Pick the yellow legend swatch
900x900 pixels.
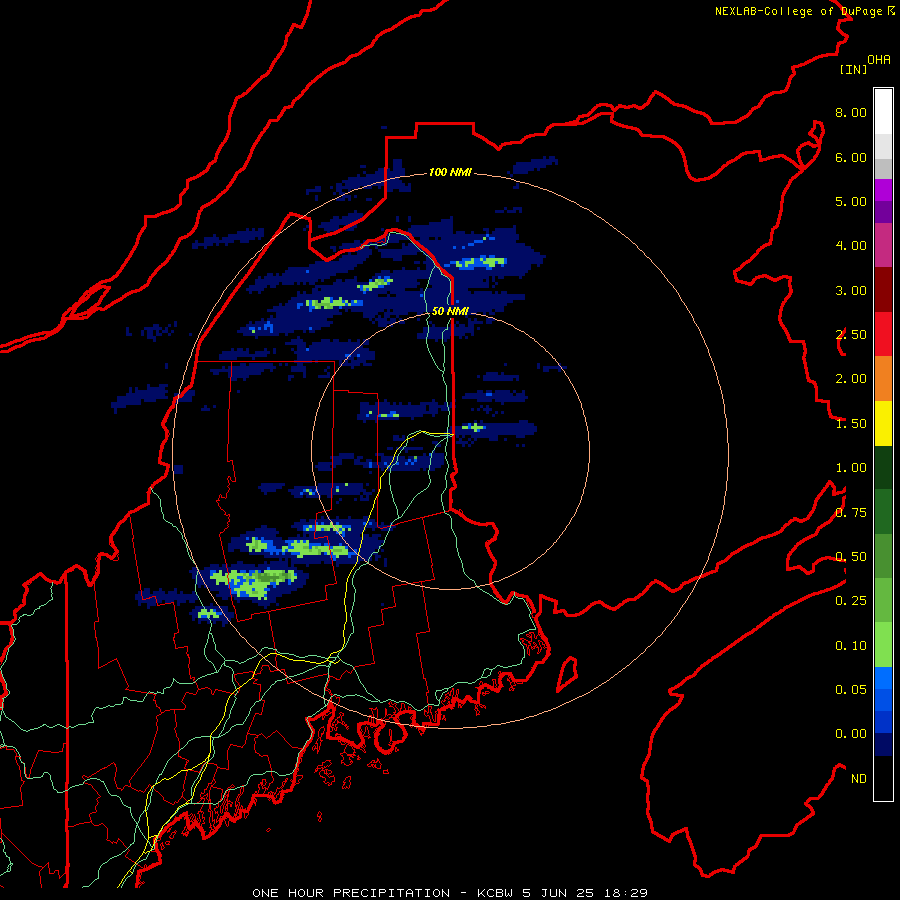(x=883, y=424)
